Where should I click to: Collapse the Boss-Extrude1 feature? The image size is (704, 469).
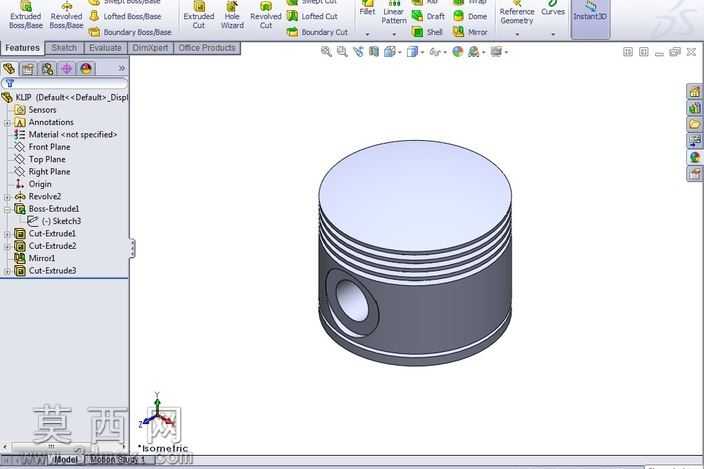pos(7,209)
